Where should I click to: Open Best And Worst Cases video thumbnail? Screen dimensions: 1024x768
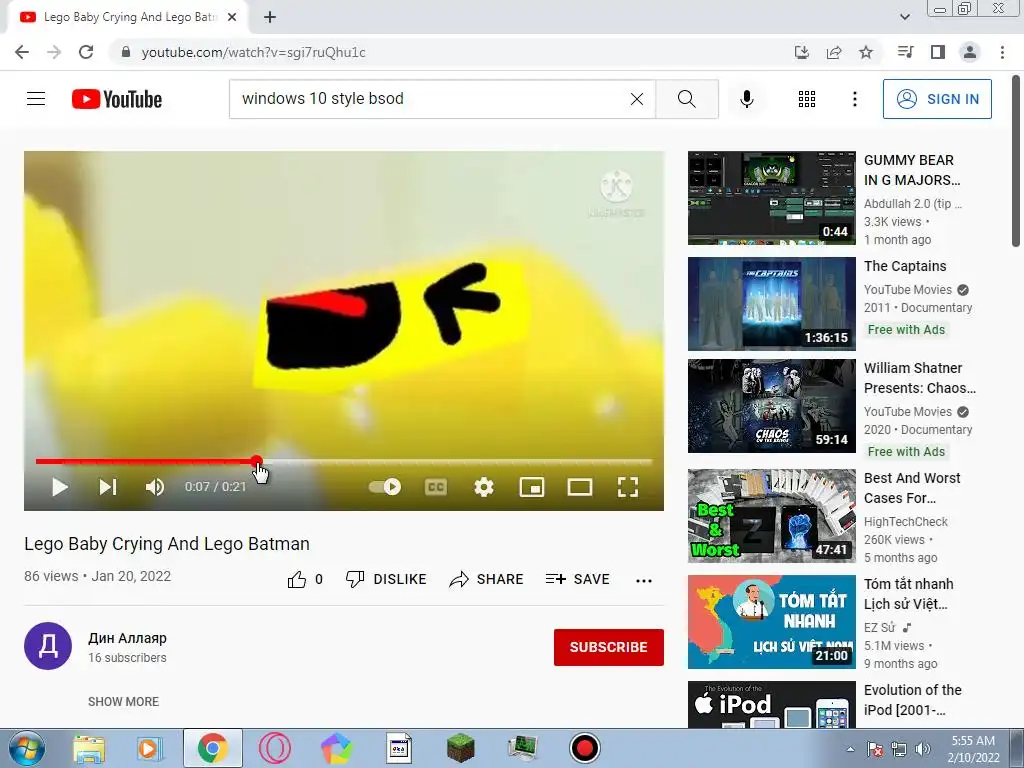tap(771, 516)
